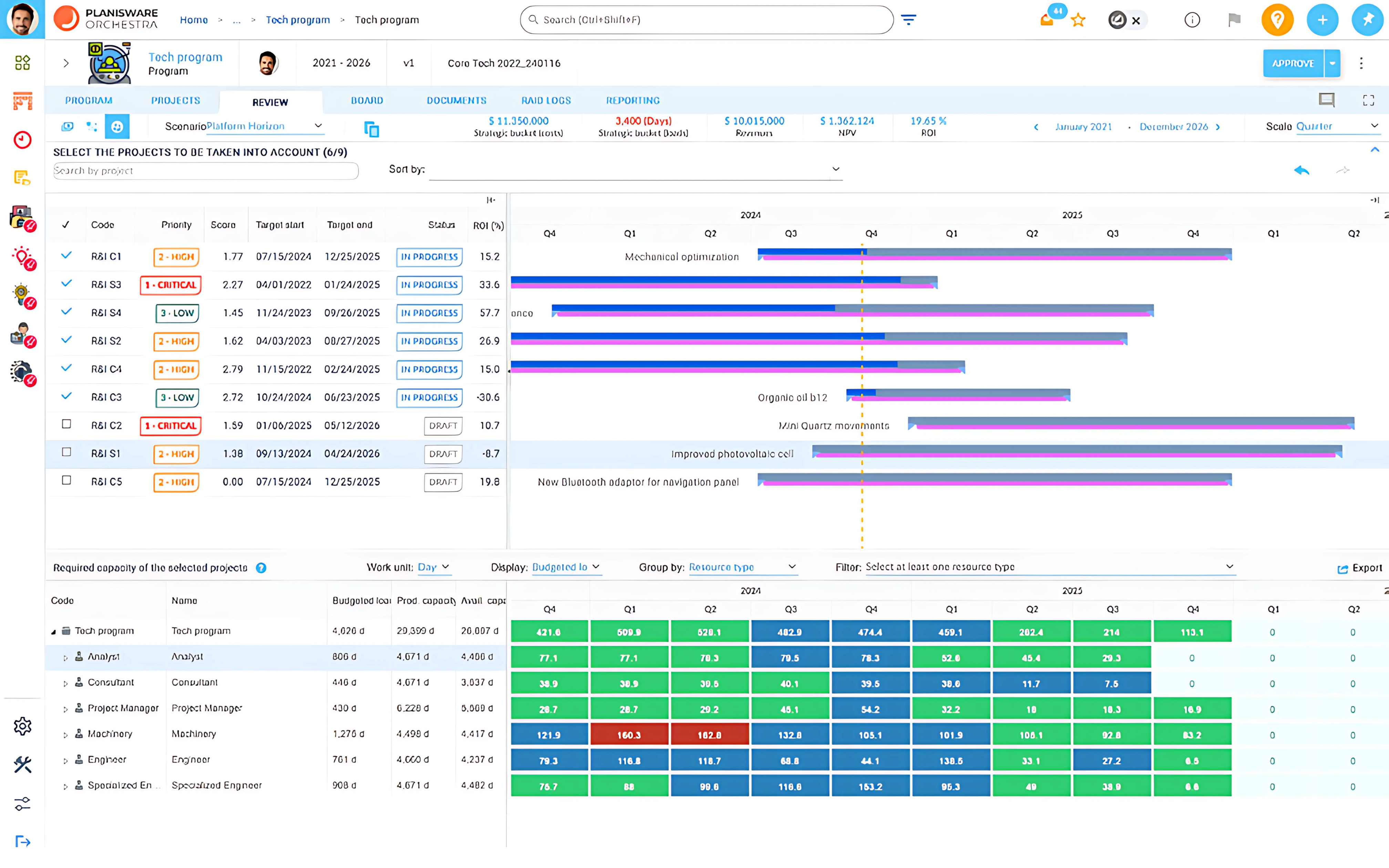
Task: Click the blue plus add button
Action: [x=1322, y=20]
